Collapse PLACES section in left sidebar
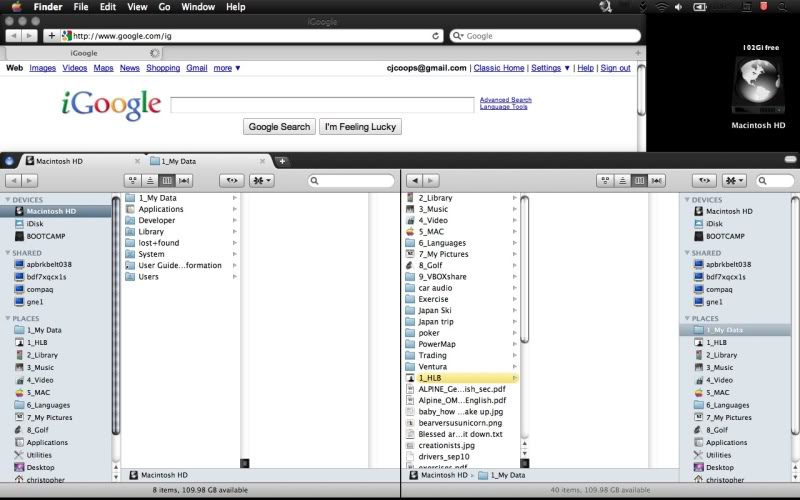 point(8,318)
